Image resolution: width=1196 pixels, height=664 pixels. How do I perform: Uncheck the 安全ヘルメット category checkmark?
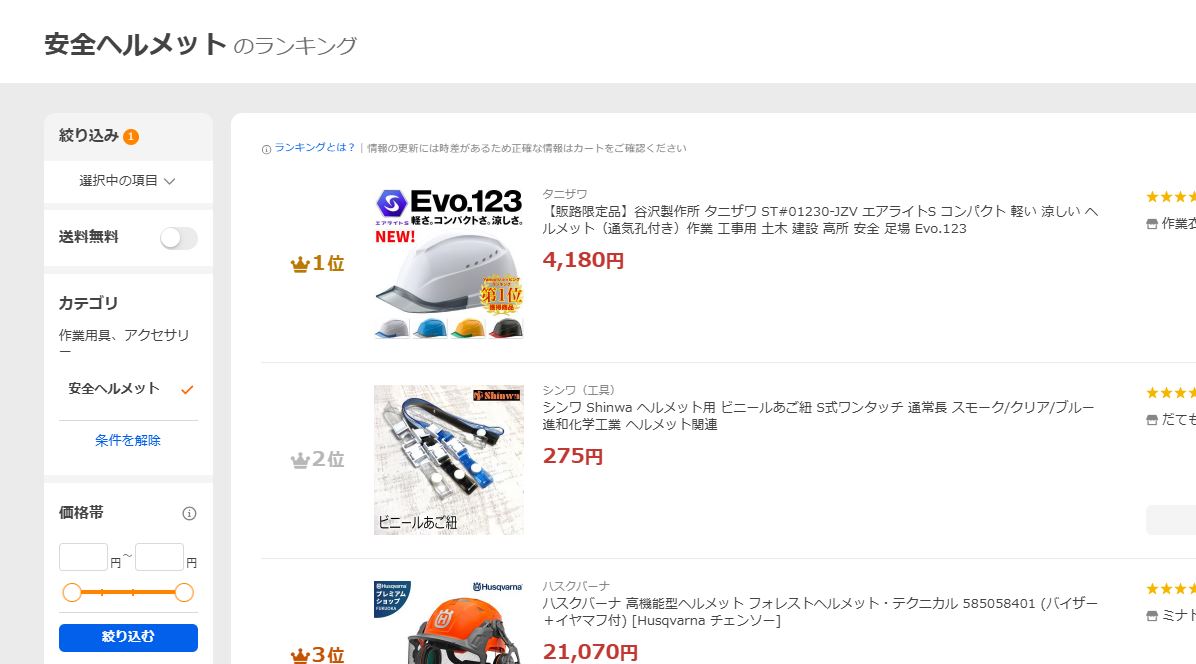coord(187,390)
